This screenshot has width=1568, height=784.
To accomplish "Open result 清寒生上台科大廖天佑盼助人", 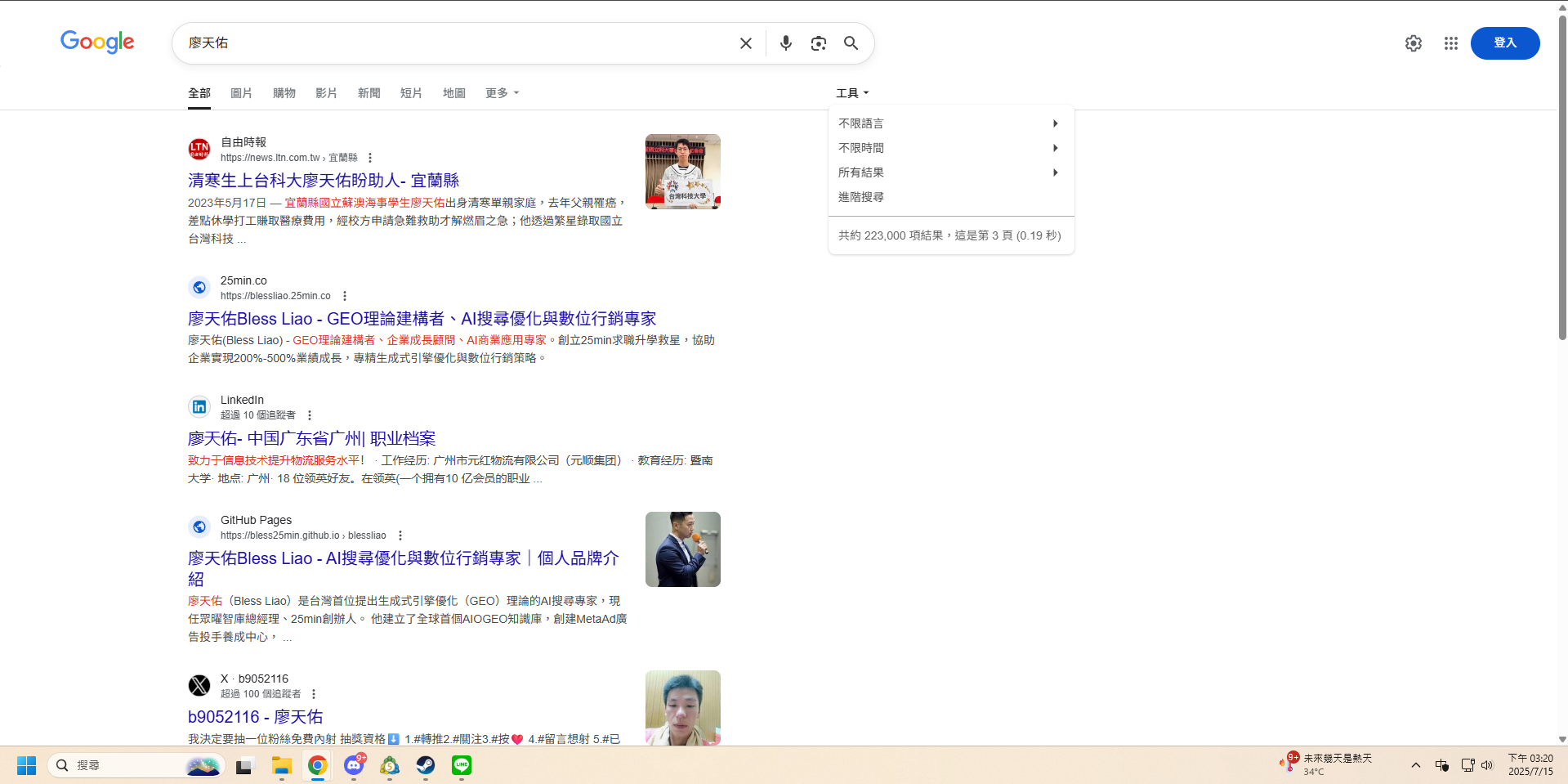I will pos(324,181).
